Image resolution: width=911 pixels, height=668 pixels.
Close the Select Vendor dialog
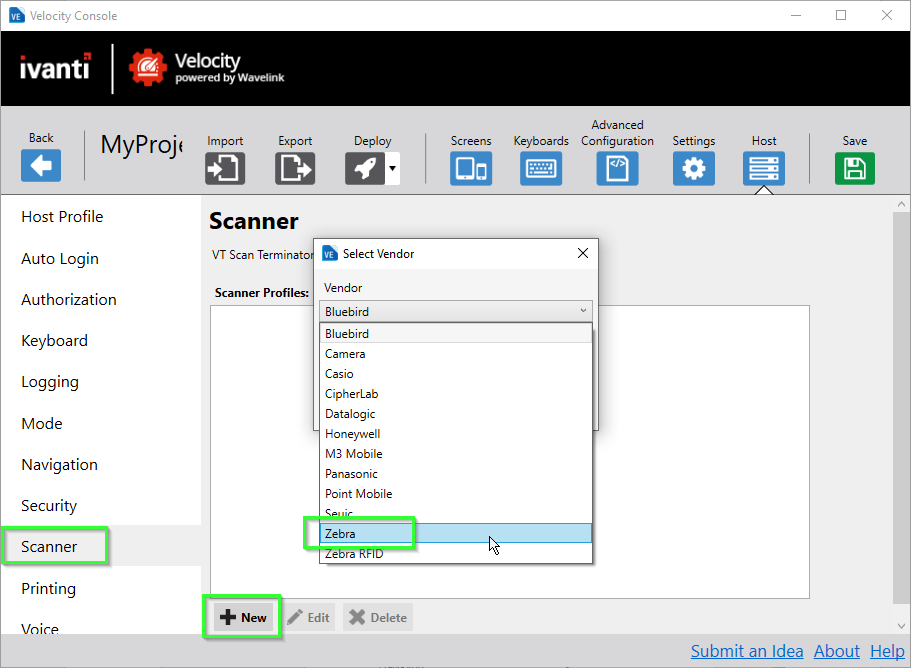click(x=583, y=254)
